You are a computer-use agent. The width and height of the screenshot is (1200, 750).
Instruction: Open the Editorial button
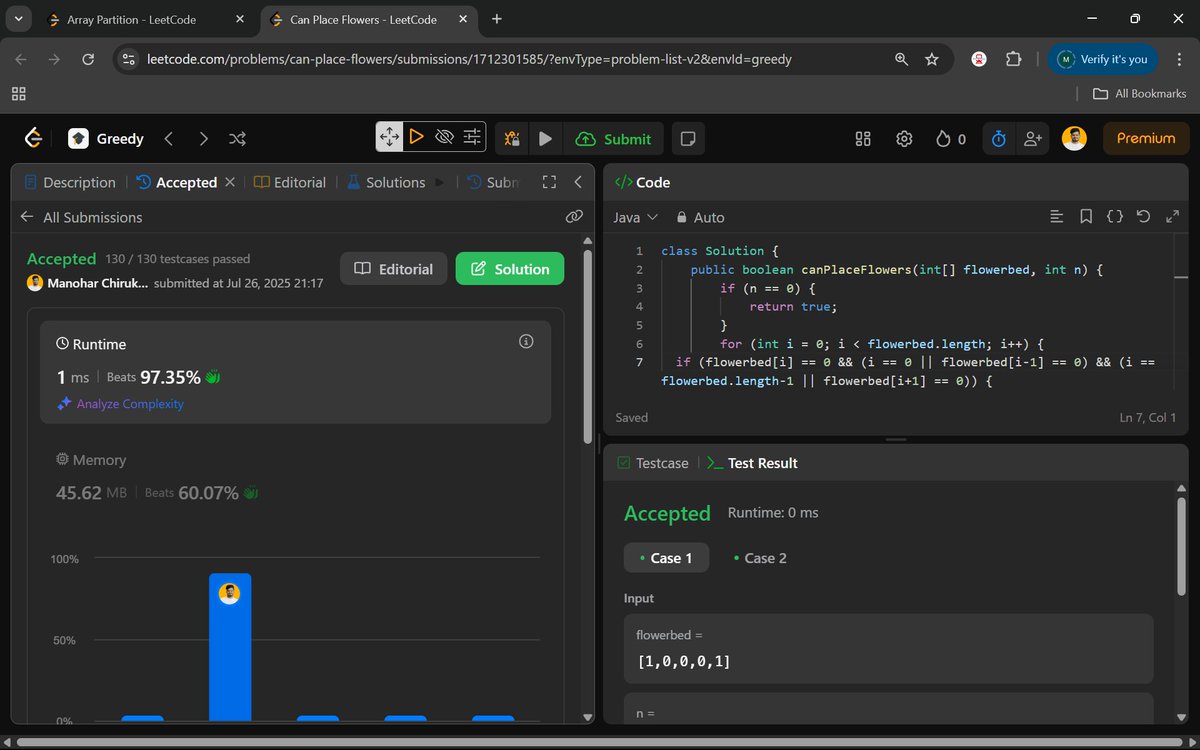tap(394, 269)
